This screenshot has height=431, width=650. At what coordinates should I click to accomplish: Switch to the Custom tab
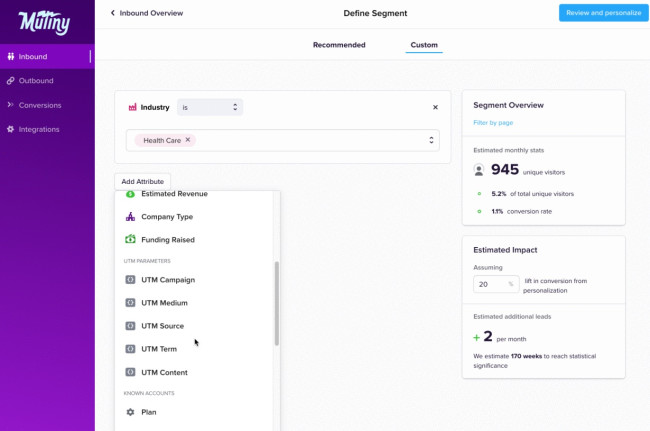424,45
